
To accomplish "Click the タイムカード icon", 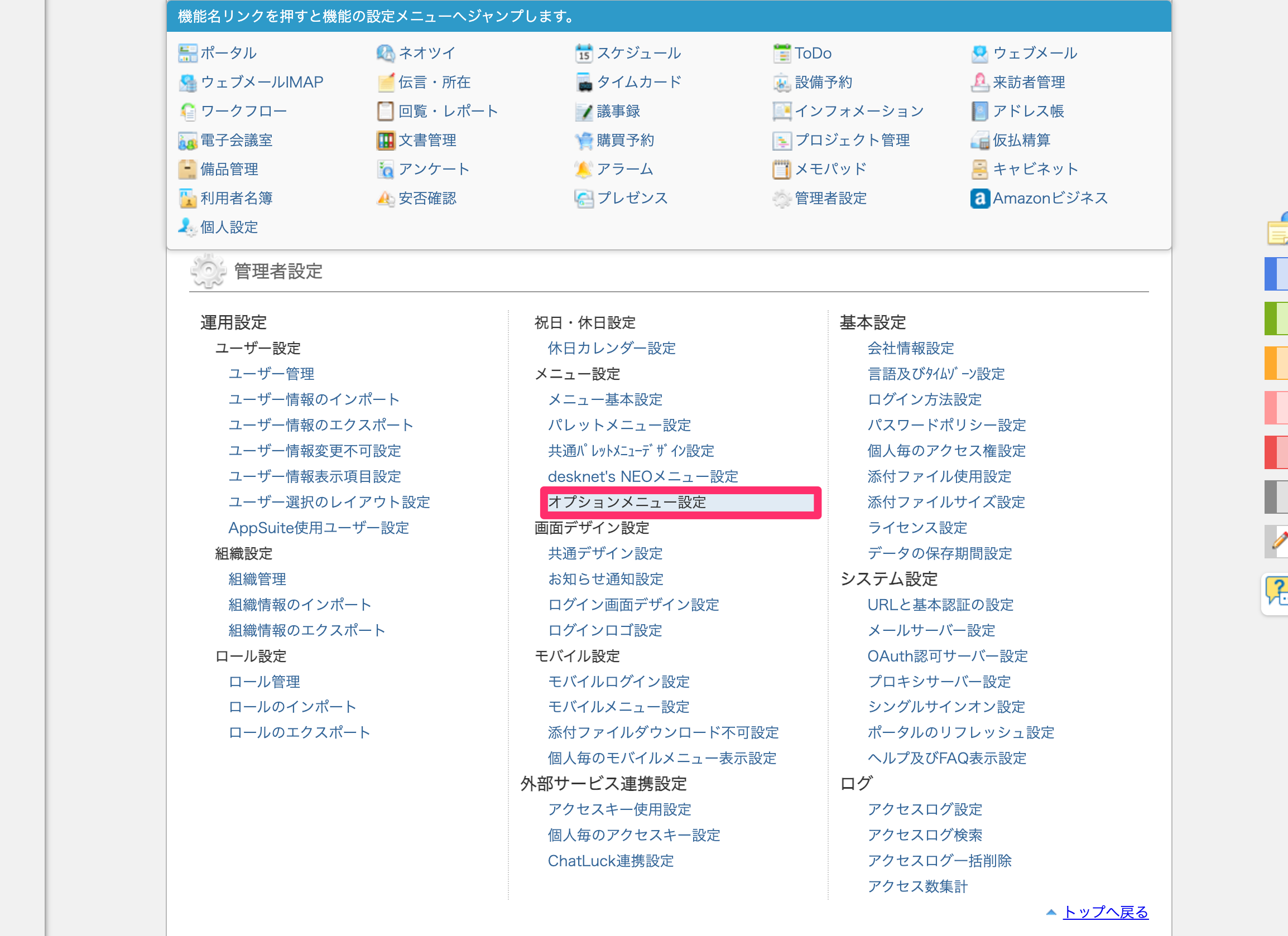I will (x=584, y=83).
